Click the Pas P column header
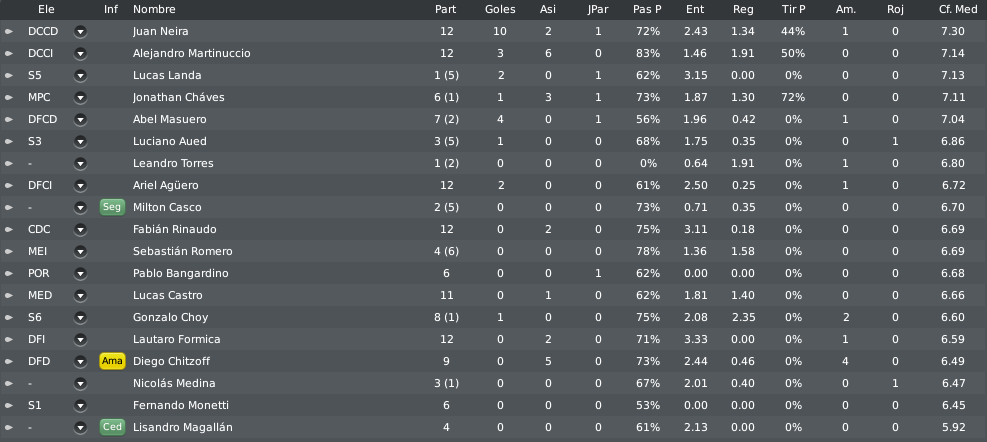 coord(647,9)
